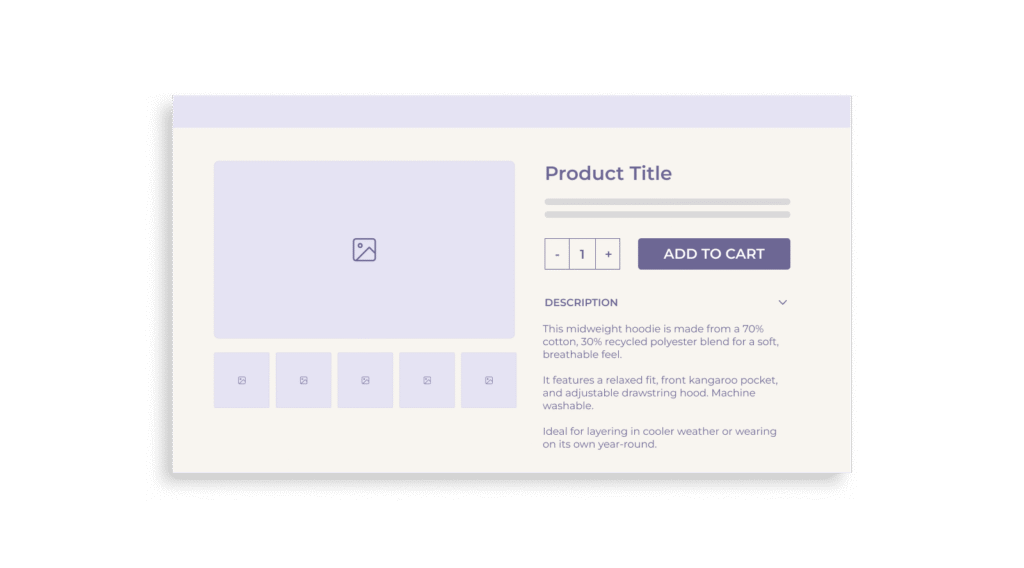Collapse the Description section using its chevron
The image size is (1024, 568).
point(783,302)
